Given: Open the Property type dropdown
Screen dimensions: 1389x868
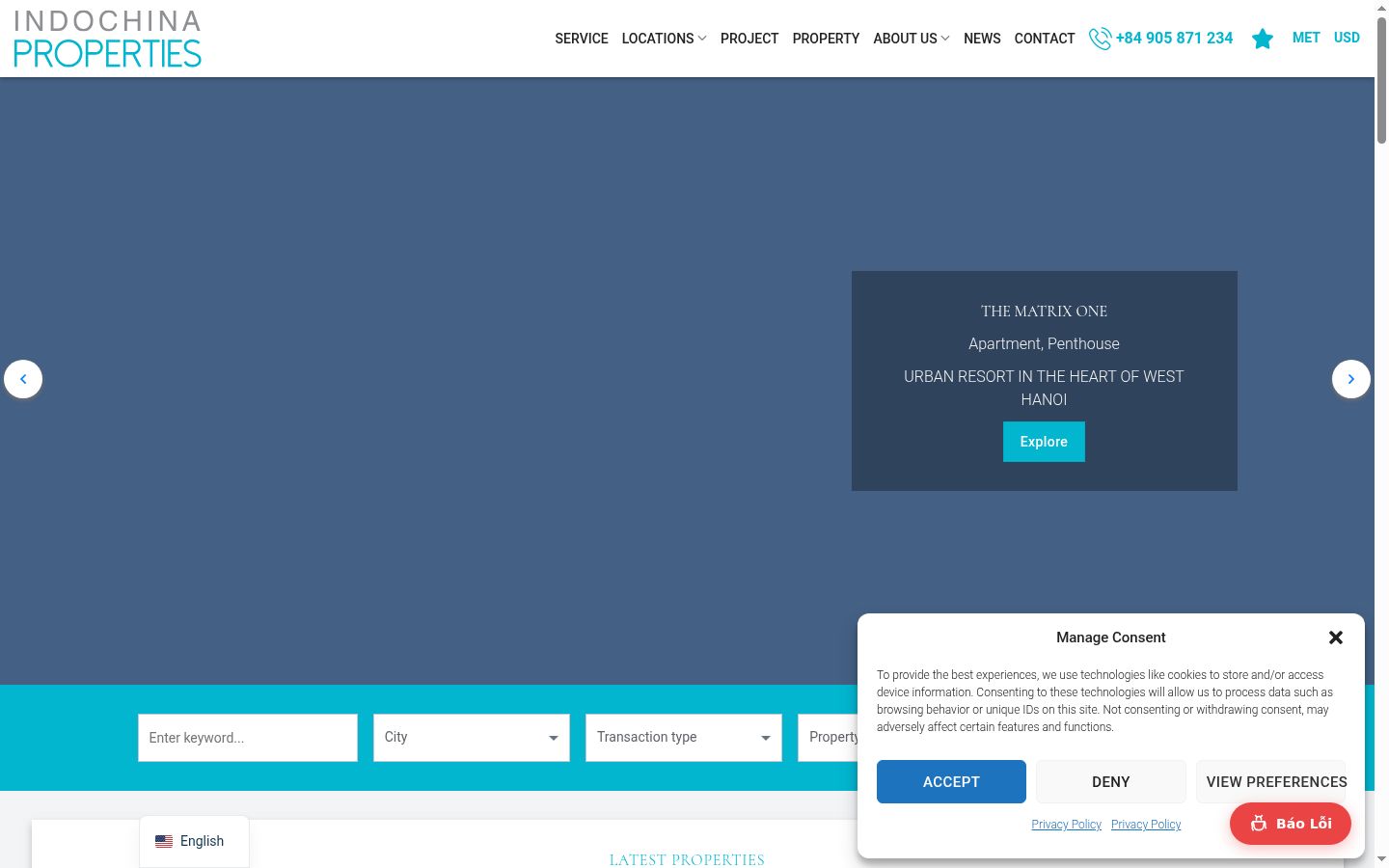Looking at the screenshot, I should (x=828, y=738).
